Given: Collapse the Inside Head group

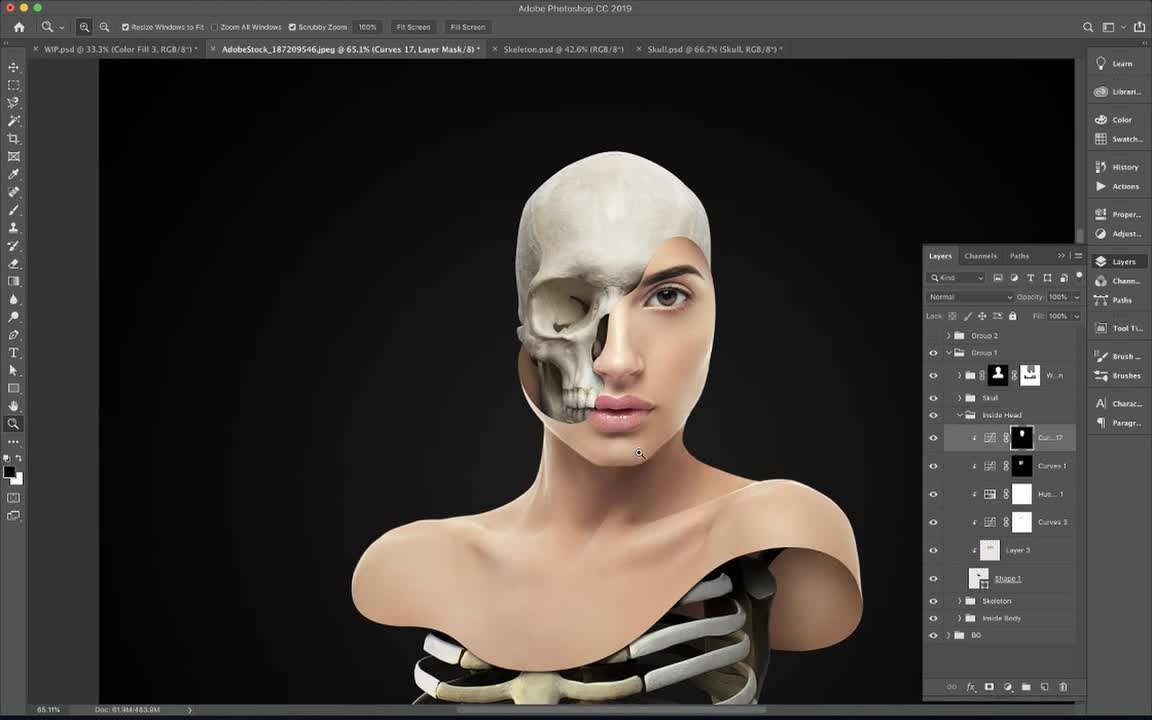Looking at the screenshot, I should [x=959, y=415].
